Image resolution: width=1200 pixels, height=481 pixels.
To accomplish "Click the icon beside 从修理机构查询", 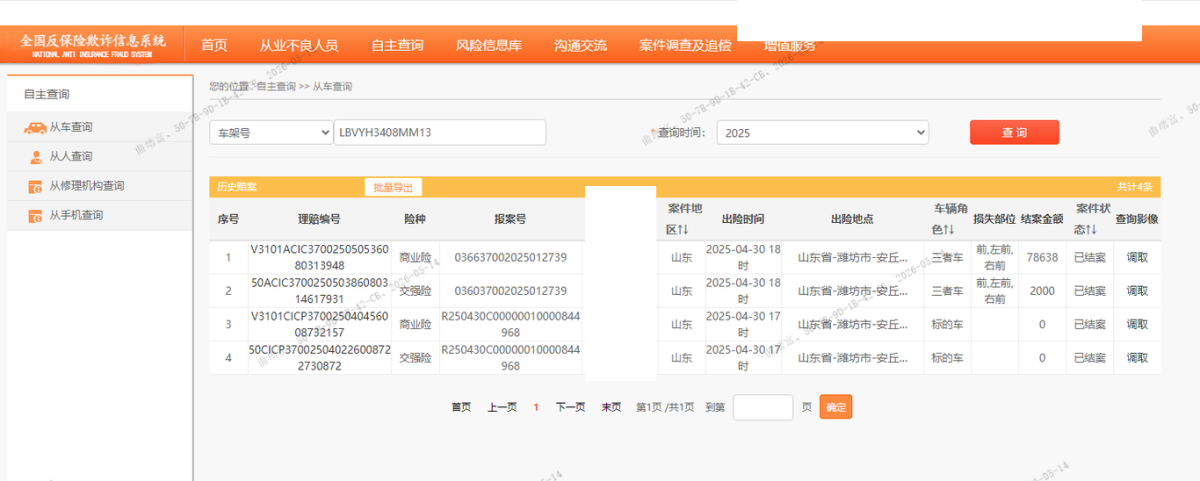I will [35, 186].
